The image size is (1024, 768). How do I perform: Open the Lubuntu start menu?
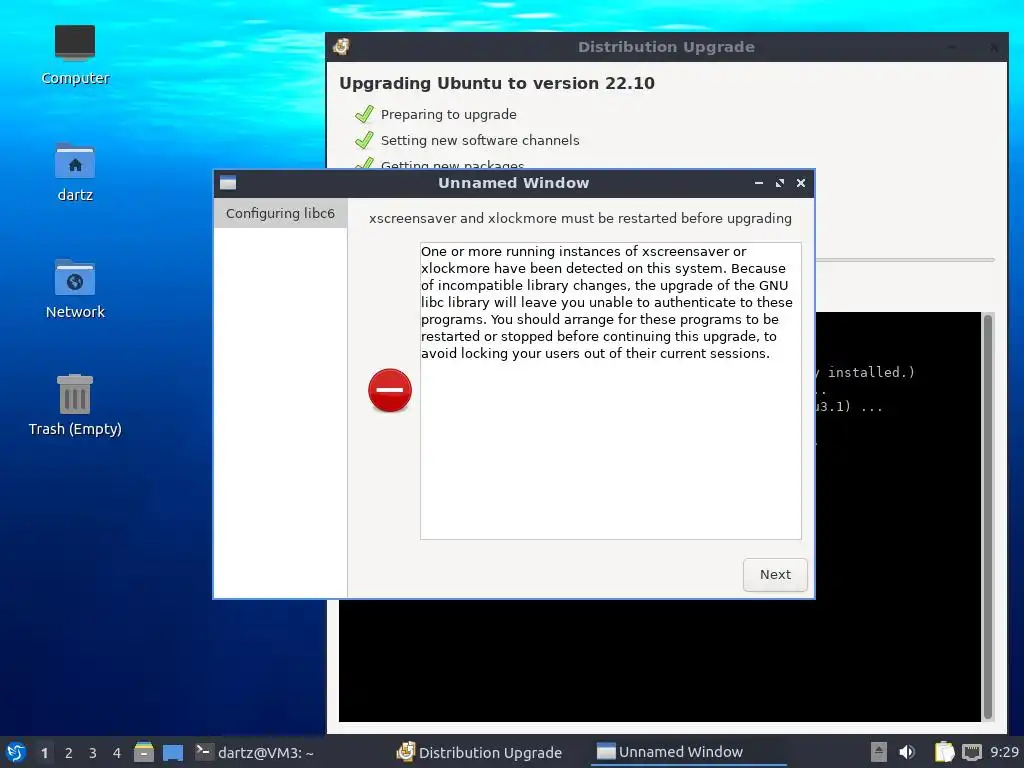16,752
